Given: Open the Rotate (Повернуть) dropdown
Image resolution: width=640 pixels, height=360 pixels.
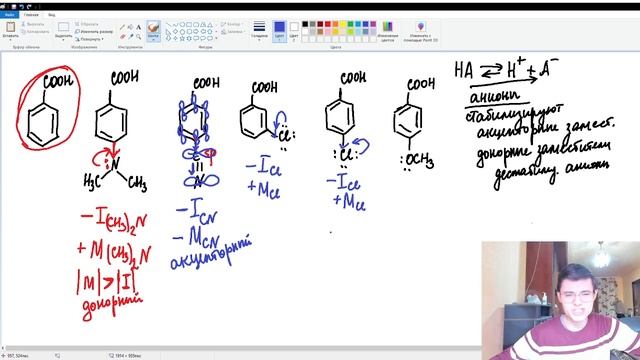Looking at the screenshot, I should click(x=89, y=39).
